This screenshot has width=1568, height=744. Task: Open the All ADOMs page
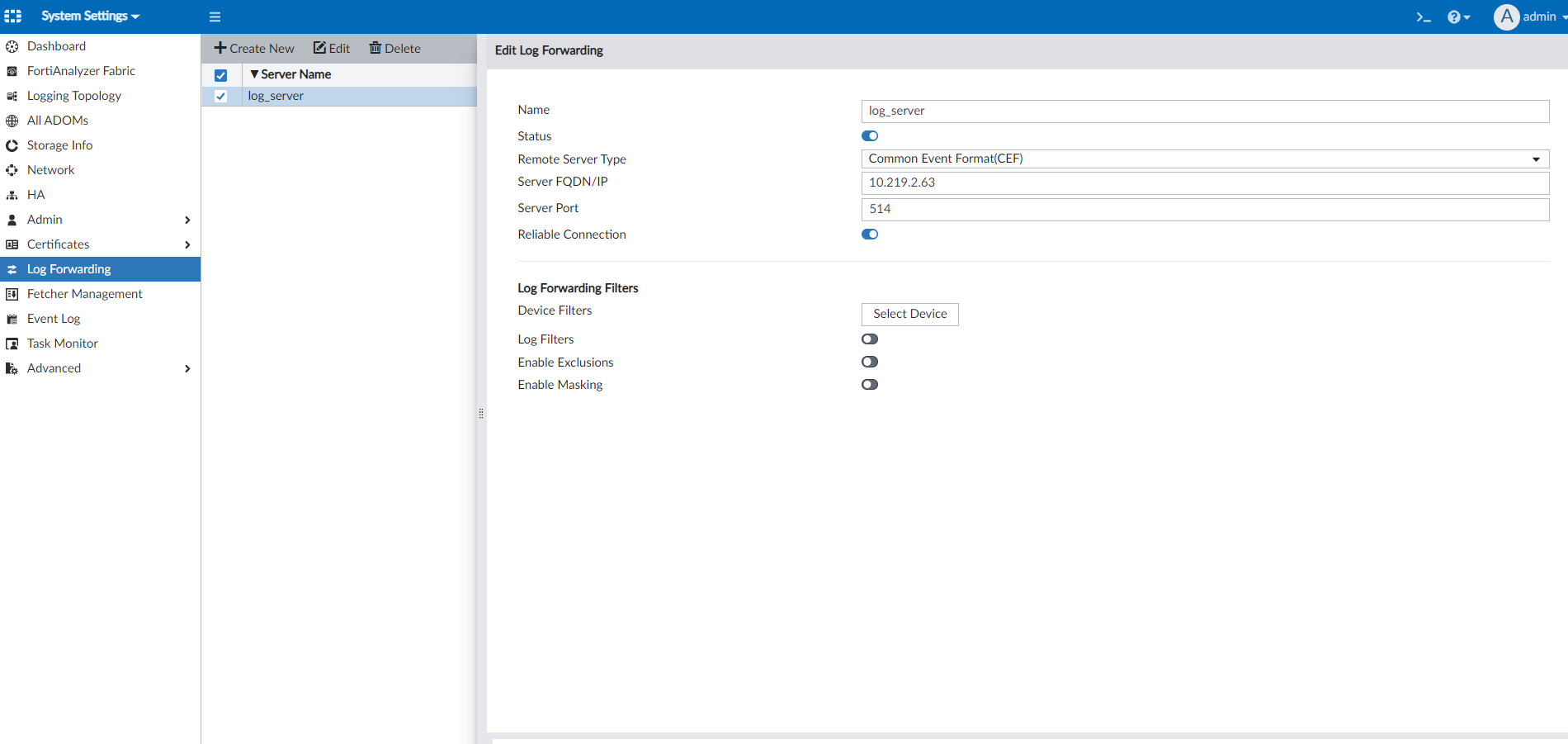57,120
